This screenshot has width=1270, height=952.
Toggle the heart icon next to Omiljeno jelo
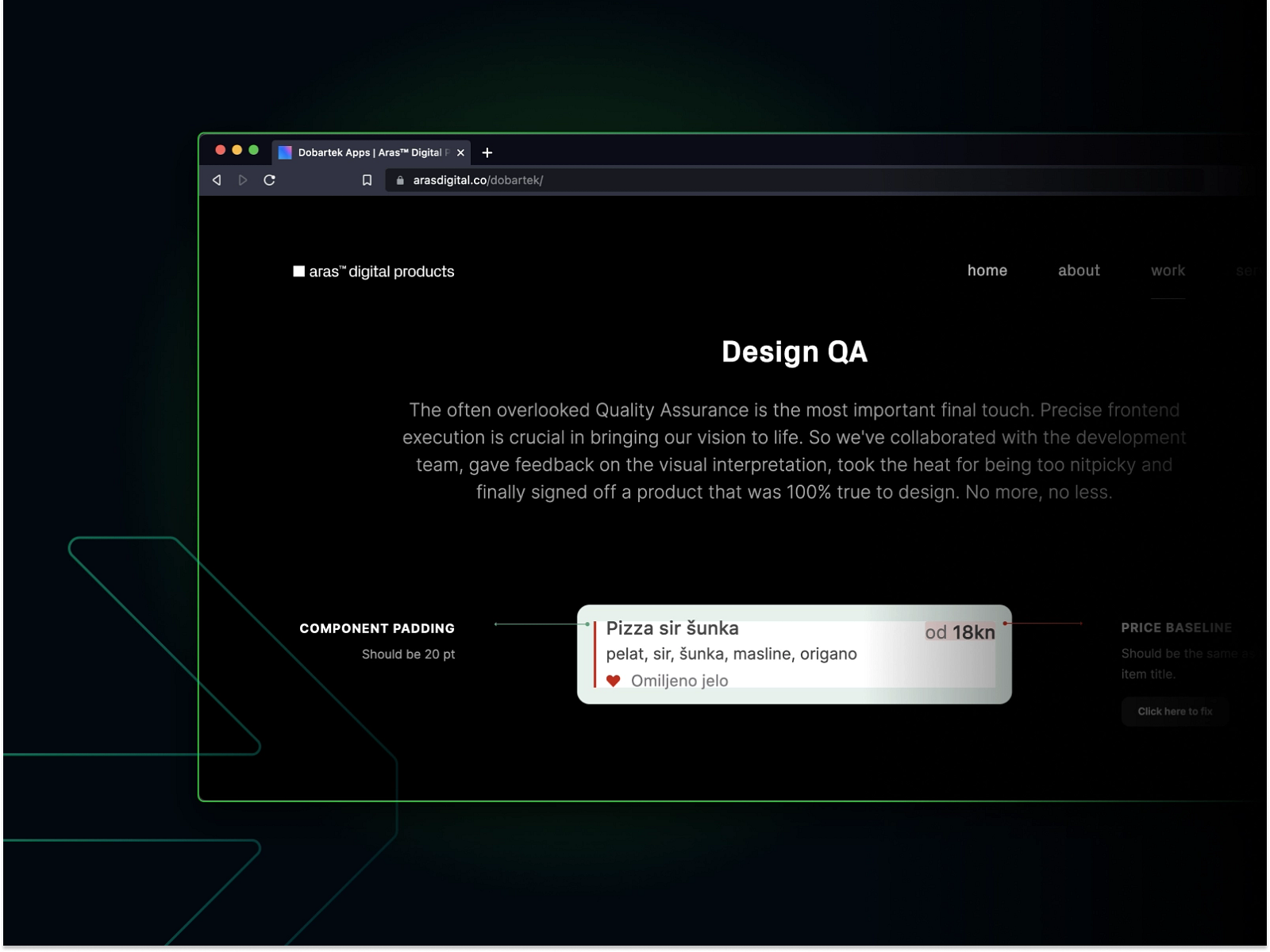(x=614, y=681)
